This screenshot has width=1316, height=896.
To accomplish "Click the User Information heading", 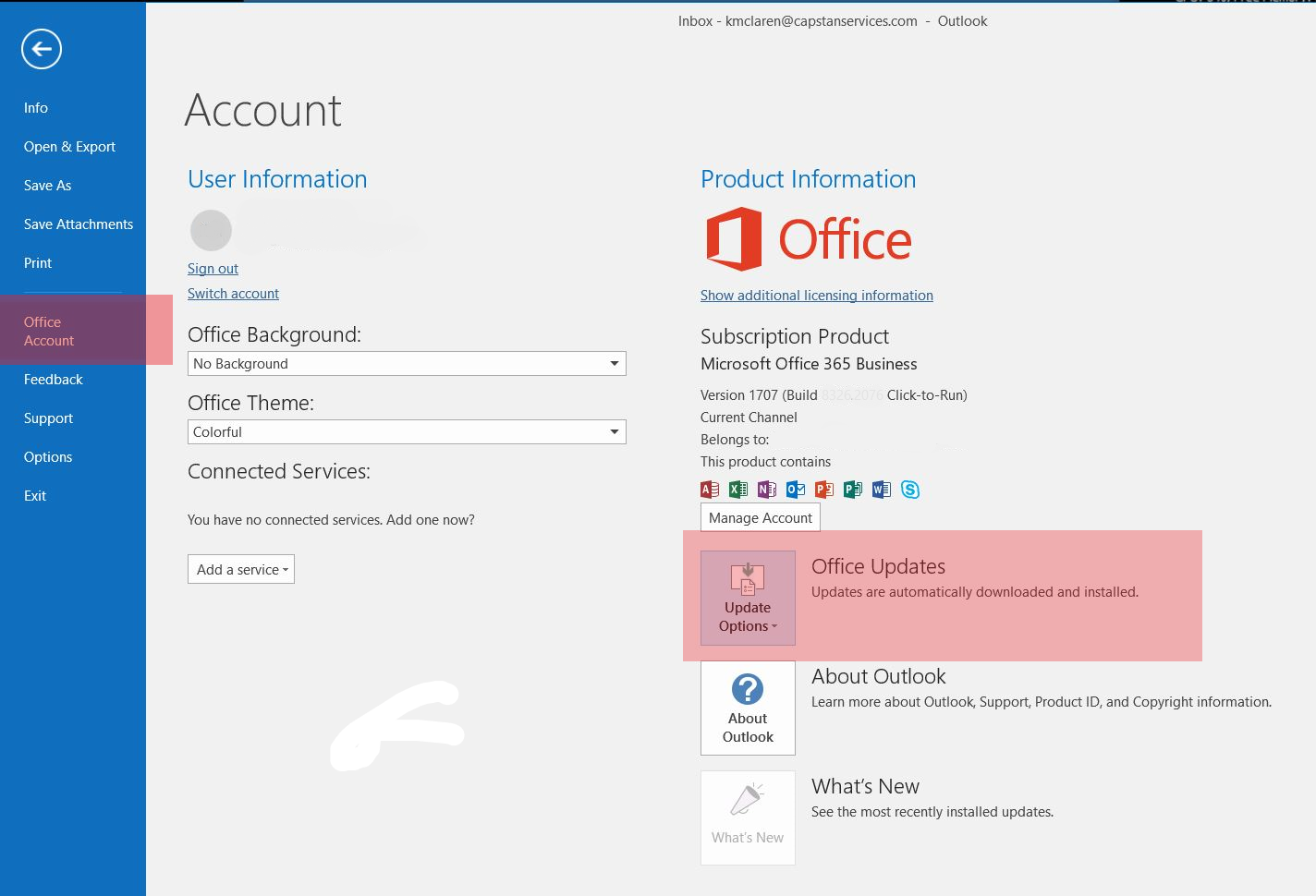I will click(x=277, y=179).
